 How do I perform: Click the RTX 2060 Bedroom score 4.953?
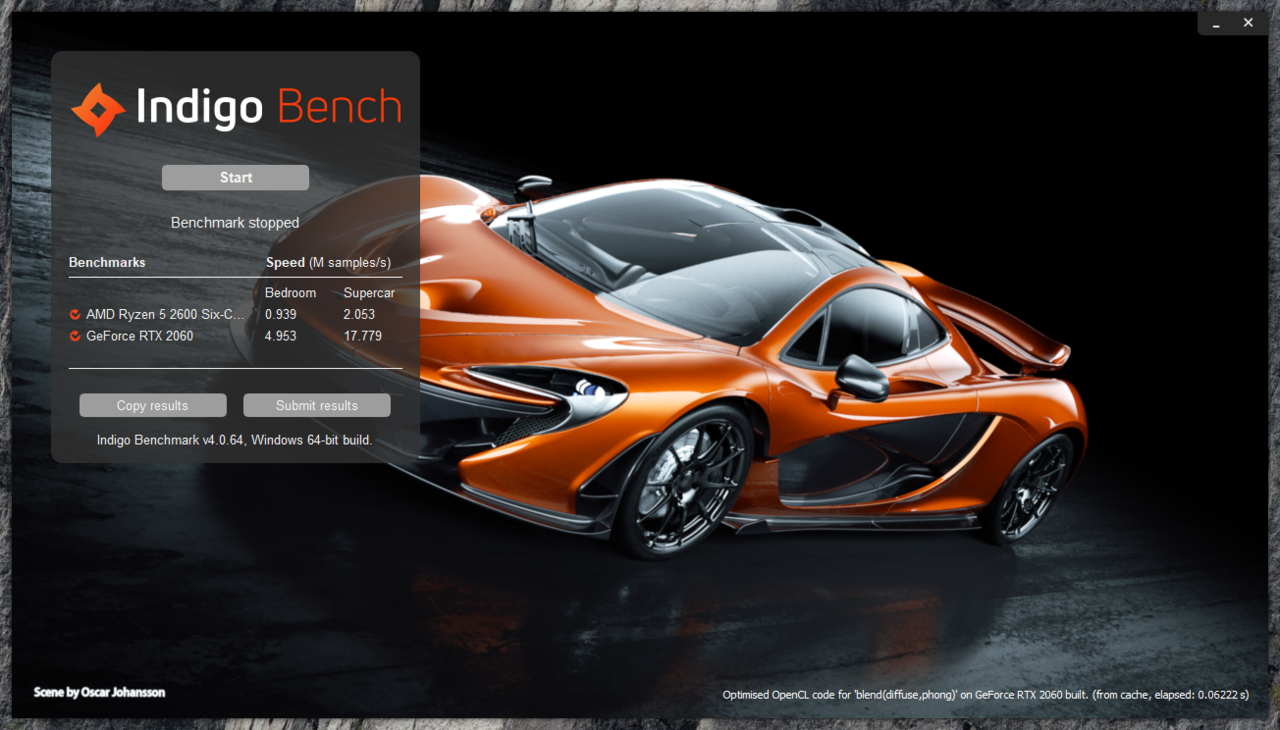281,336
